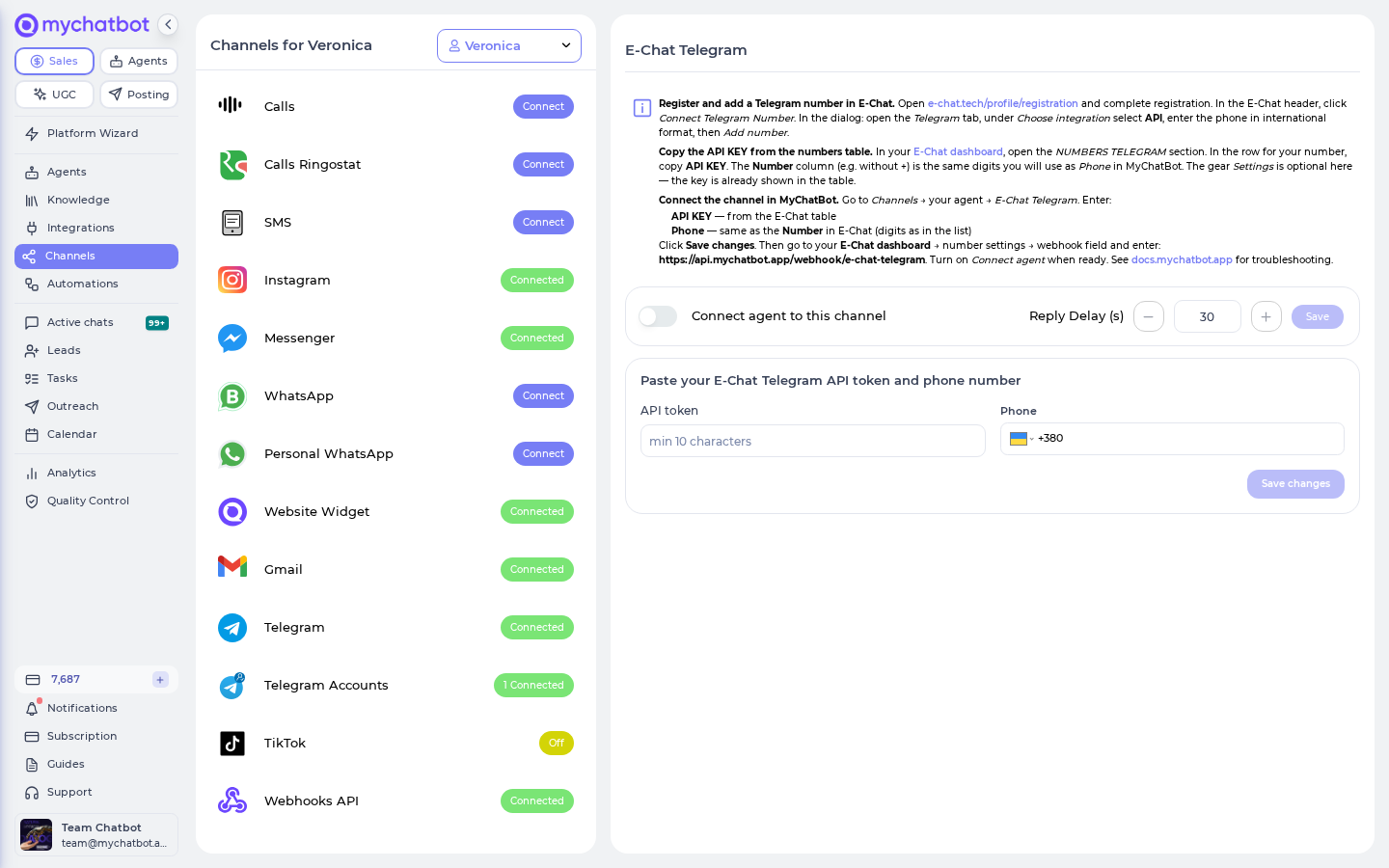
Task: Connect the SMS channel
Action: point(543,222)
